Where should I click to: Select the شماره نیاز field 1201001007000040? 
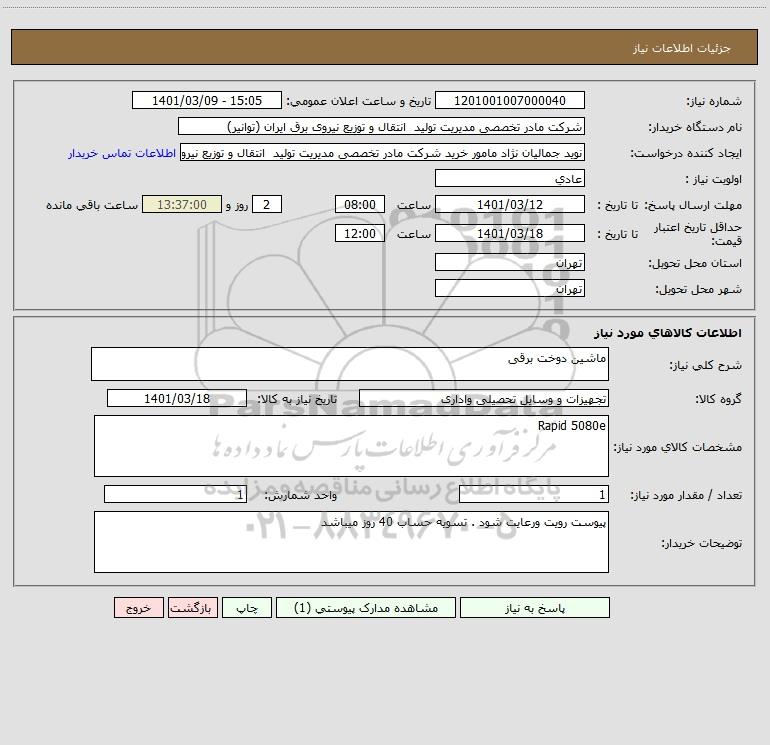510,100
